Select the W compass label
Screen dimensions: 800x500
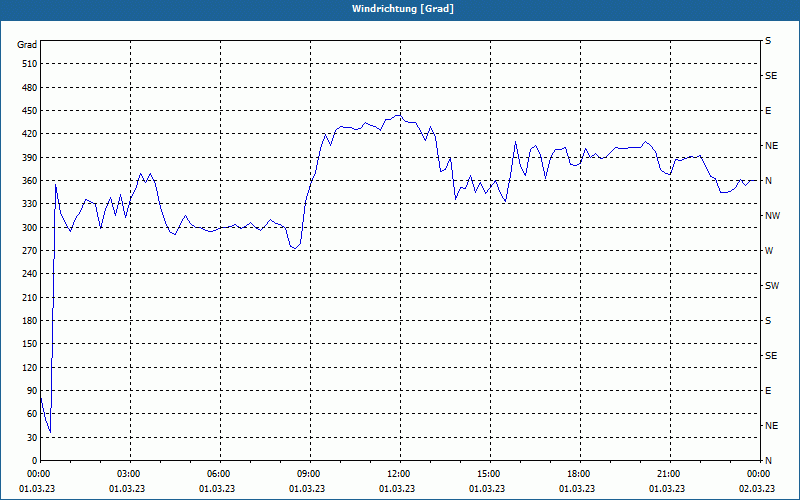point(769,251)
